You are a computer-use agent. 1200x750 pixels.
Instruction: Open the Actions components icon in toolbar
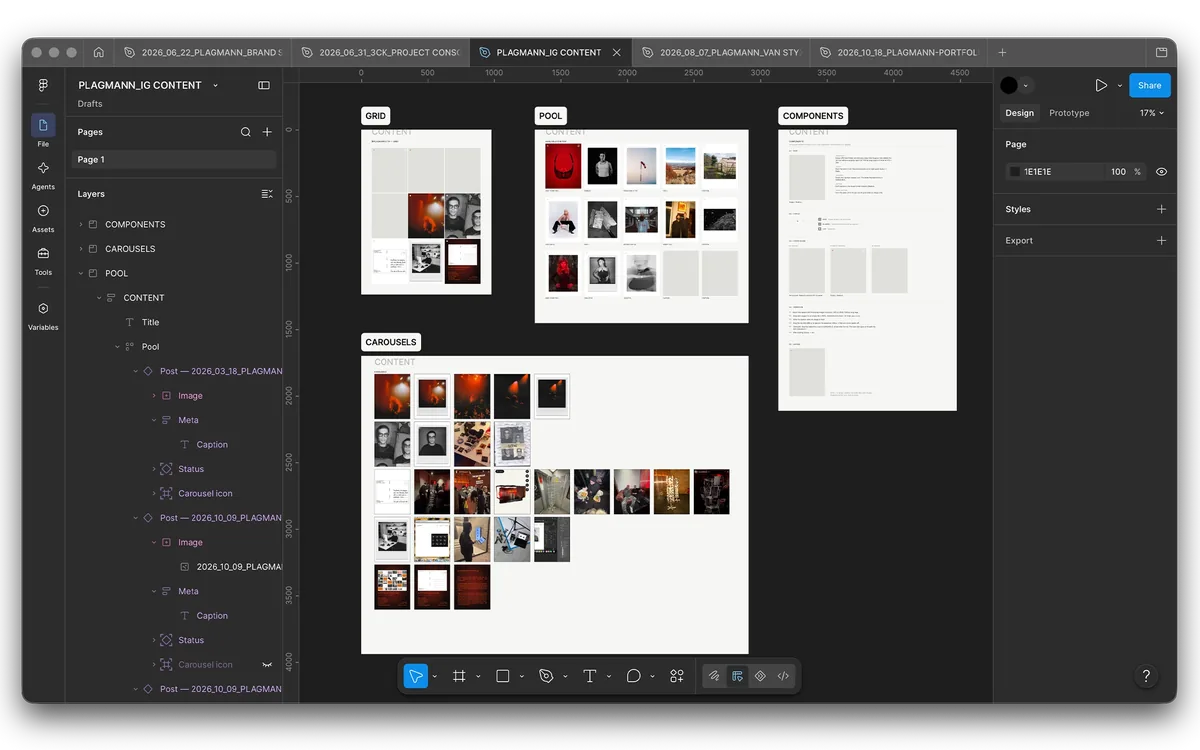pos(677,676)
